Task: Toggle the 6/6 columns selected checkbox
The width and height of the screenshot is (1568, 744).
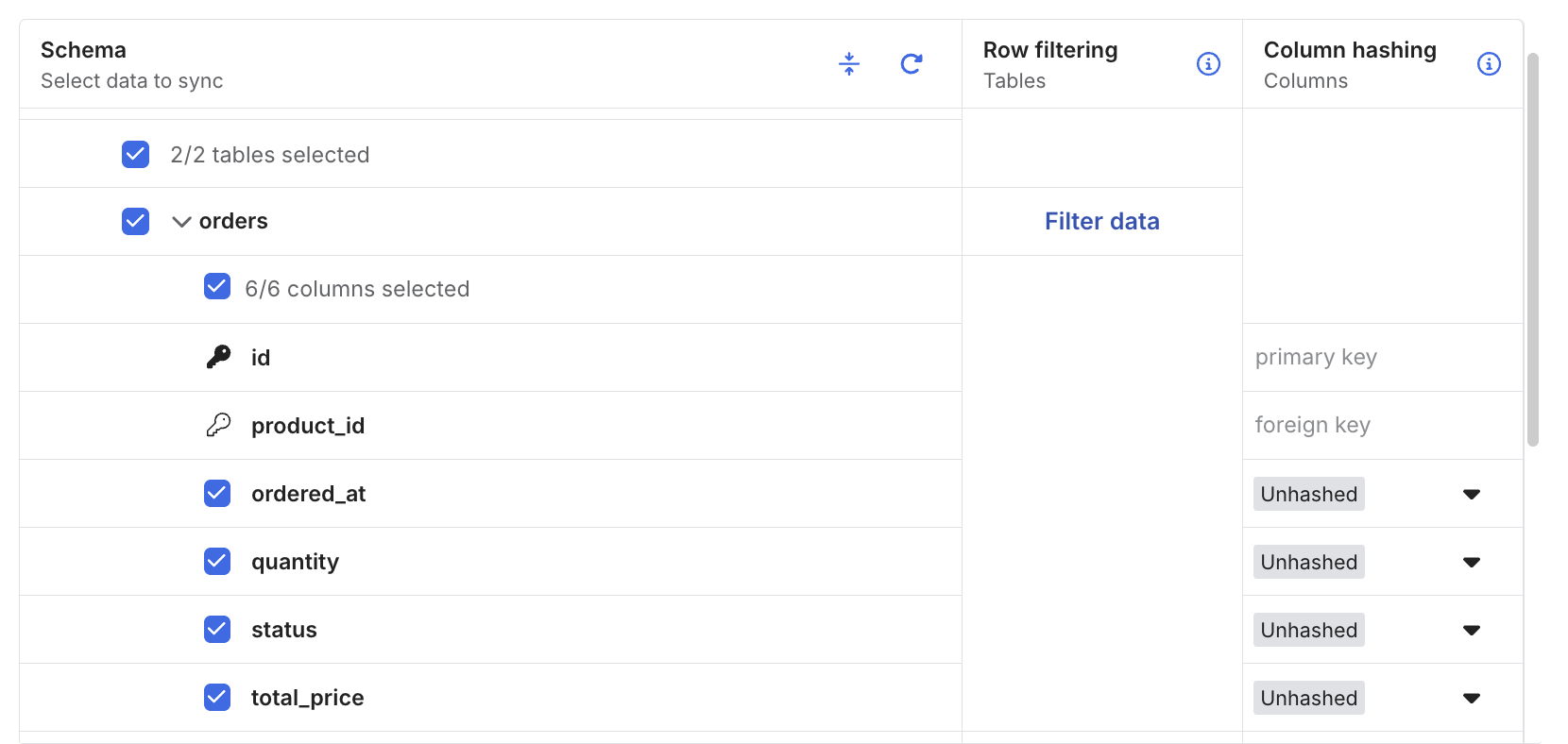Action: coord(217,287)
